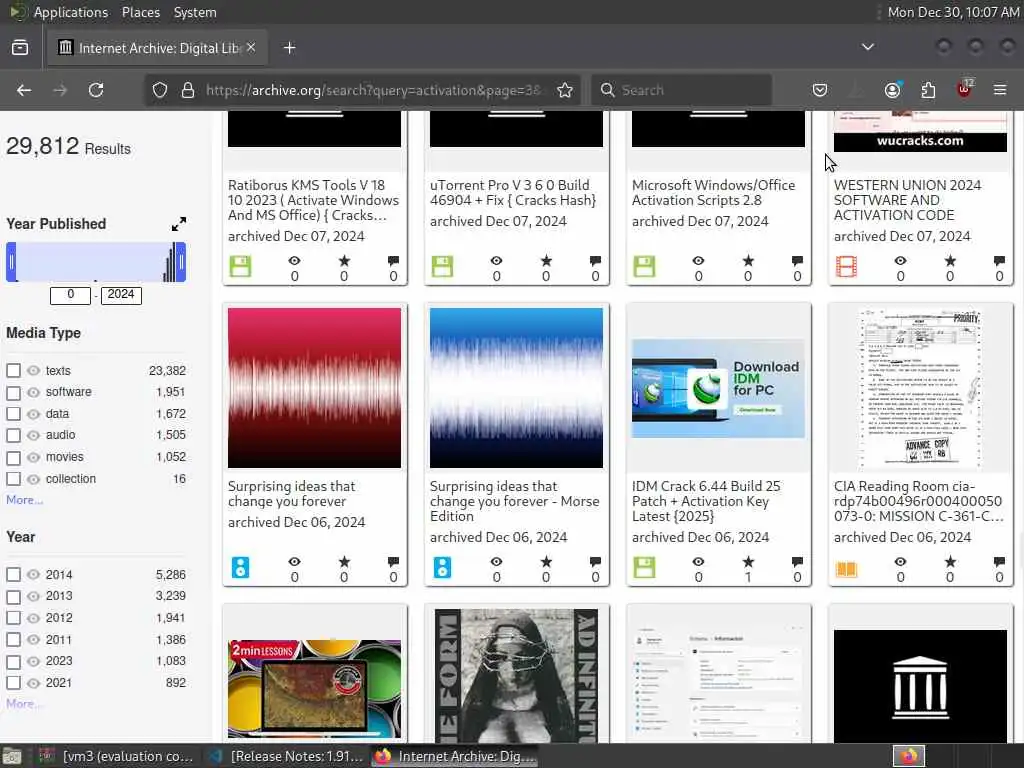Check the audio media type
The width and height of the screenshot is (1024, 768).
coord(14,436)
